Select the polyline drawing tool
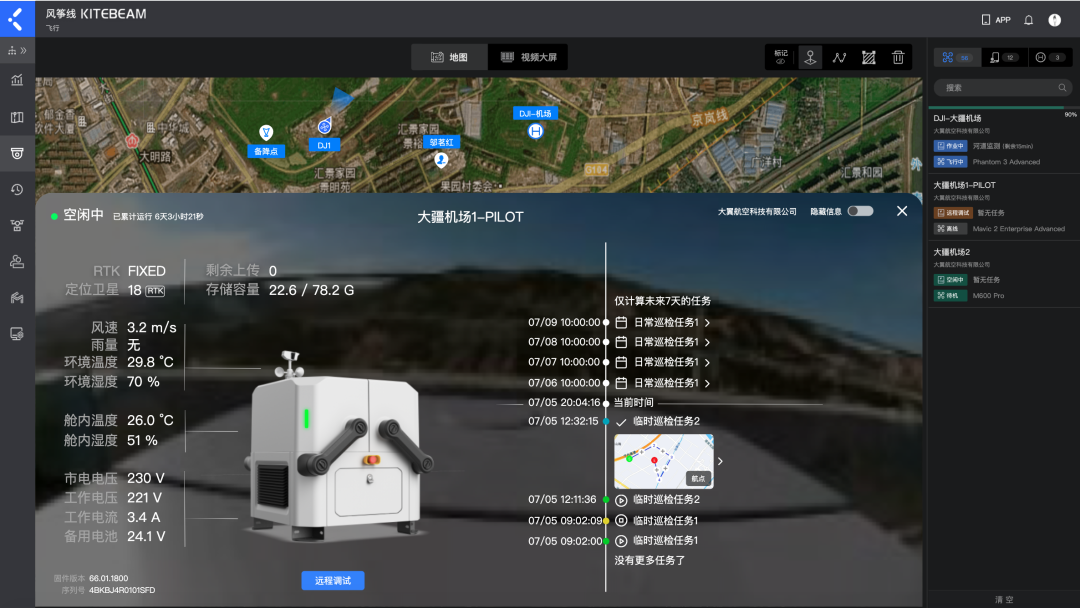Image resolution: width=1080 pixels, height=608 pixels. (x=839, y=58)
